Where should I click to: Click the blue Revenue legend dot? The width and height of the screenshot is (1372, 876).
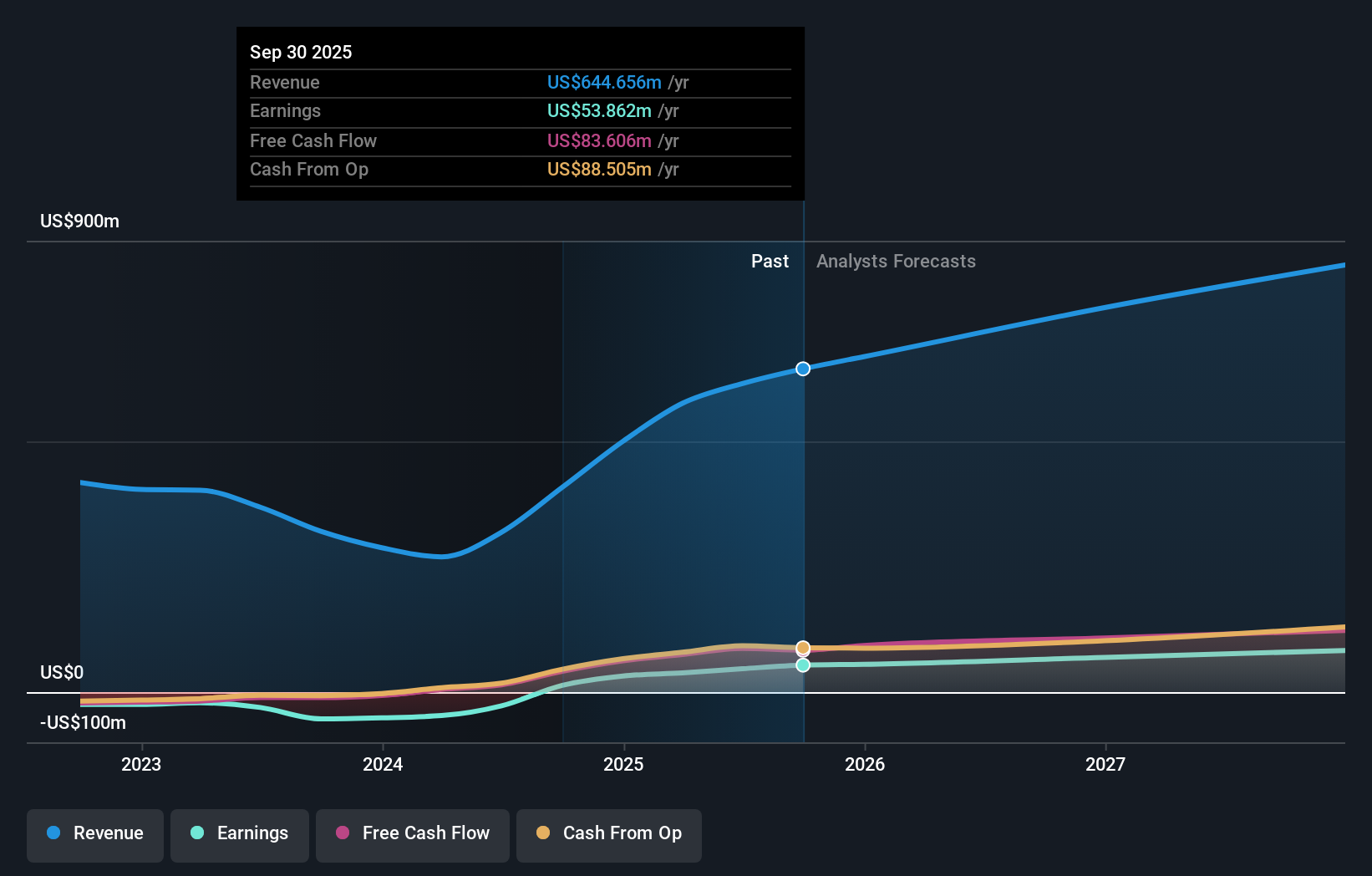point(53,833)
